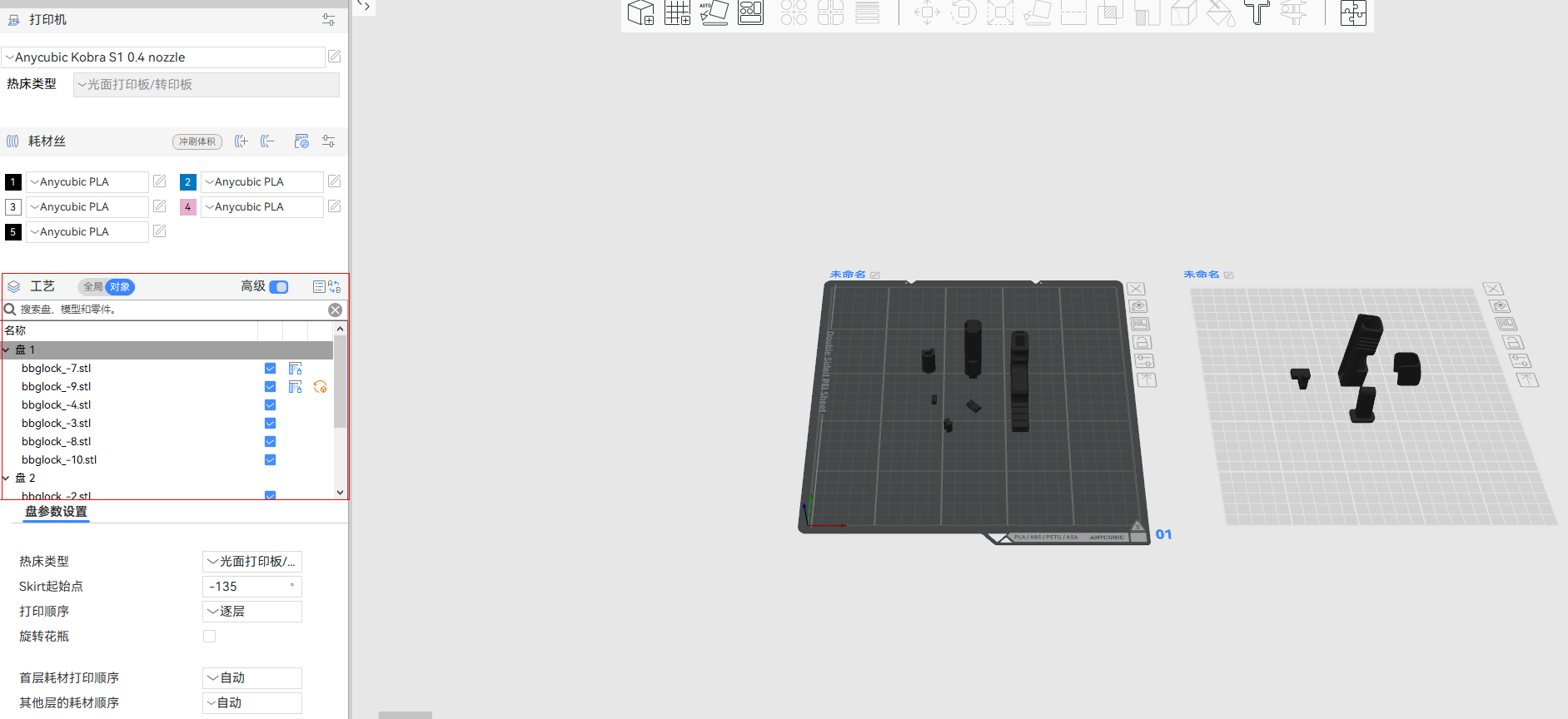Click filament 2 blue color swatch

188,182
